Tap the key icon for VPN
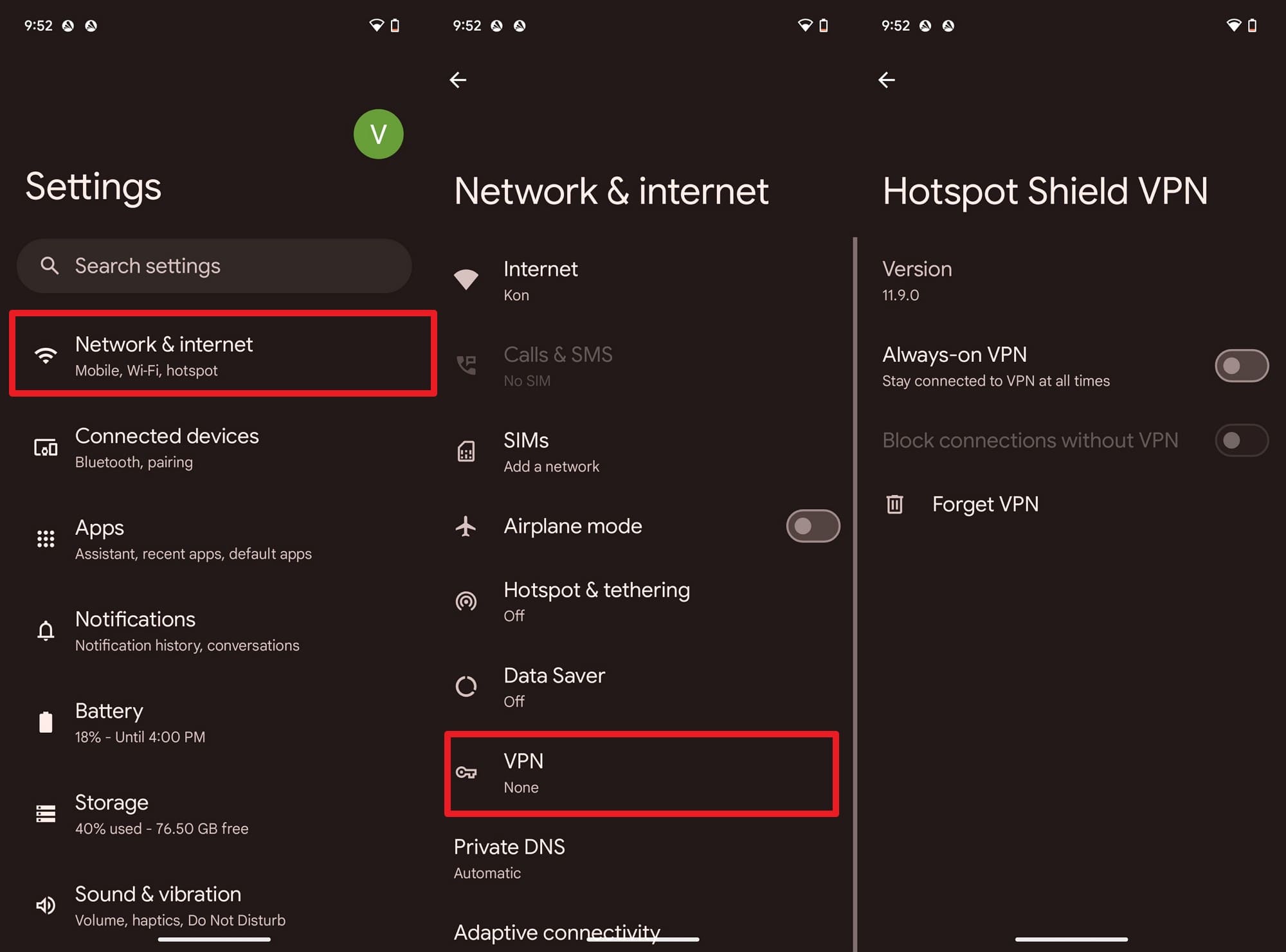Screen dimensions: 1286x952 pos(466,773)
